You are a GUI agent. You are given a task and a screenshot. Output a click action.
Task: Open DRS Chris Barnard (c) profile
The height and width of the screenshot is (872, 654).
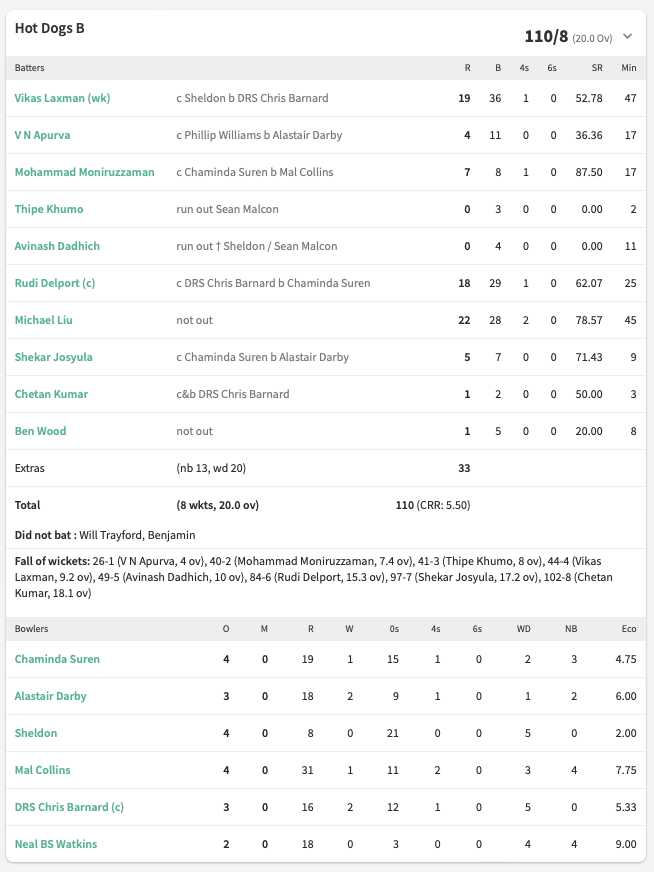coord(69,807)
